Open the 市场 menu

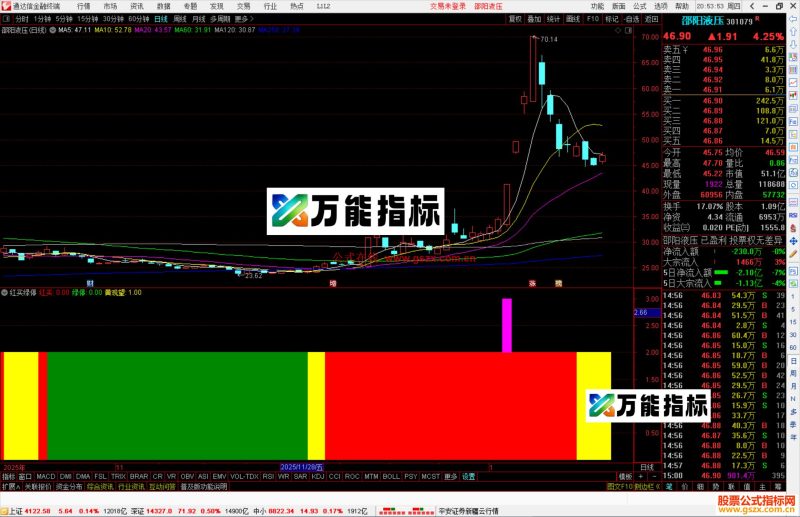110,6
